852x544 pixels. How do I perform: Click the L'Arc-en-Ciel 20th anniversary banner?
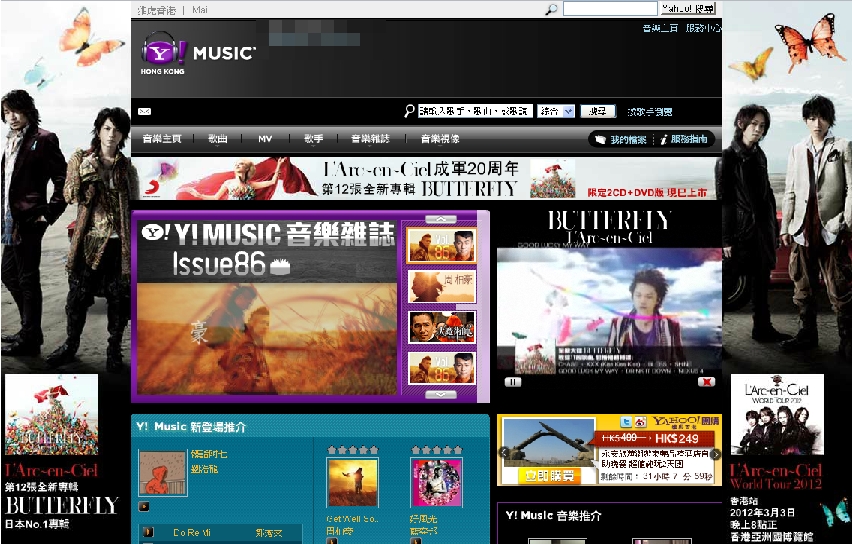point(427,178)
